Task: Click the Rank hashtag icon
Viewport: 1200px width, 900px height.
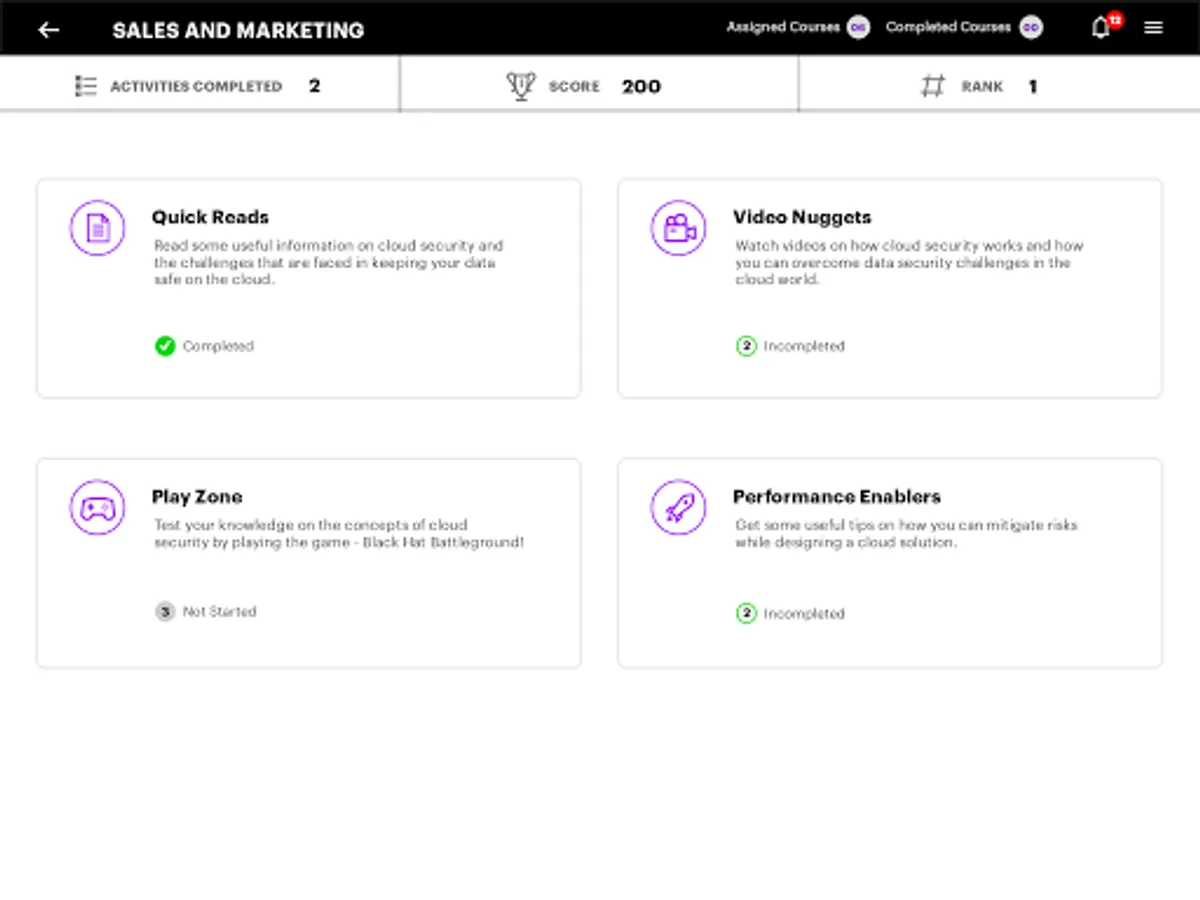Action: (x=932, y=86)
